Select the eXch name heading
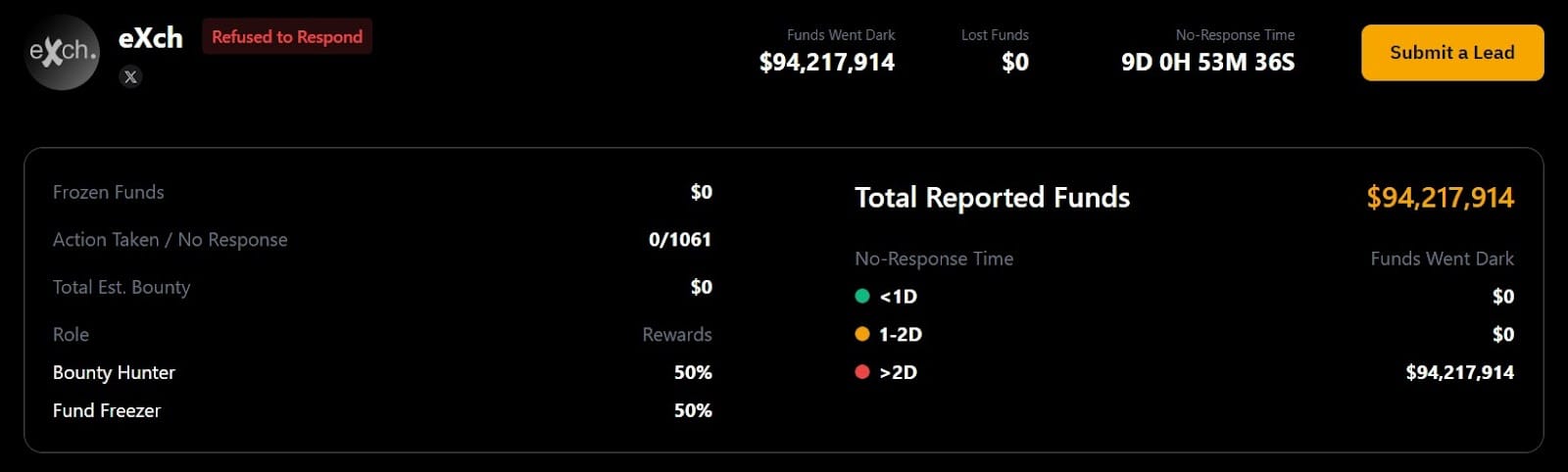 point(151,38)
